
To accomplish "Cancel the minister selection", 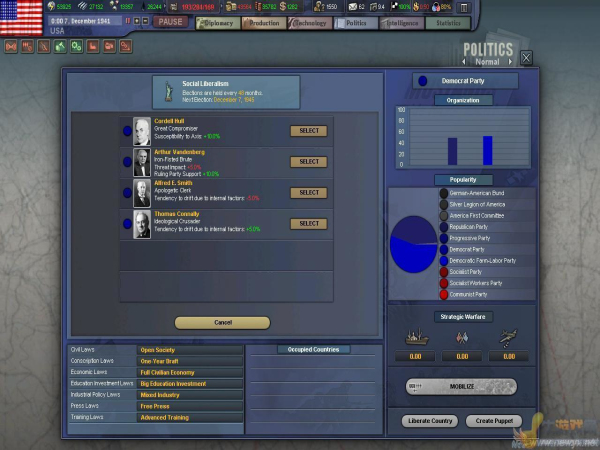I will [222, 323].
